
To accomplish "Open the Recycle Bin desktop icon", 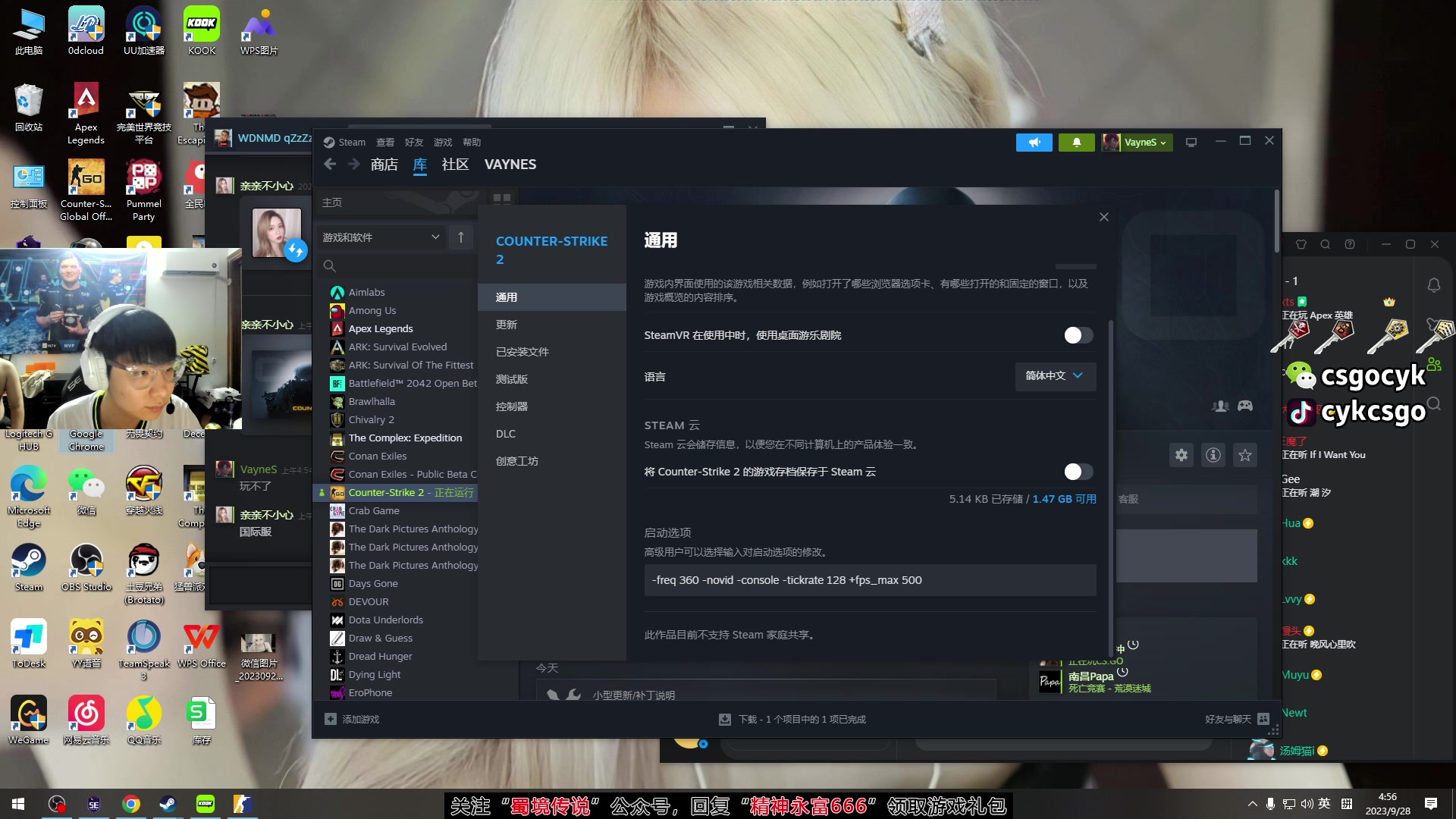I will pyautogui.click(x=29, y=108).
